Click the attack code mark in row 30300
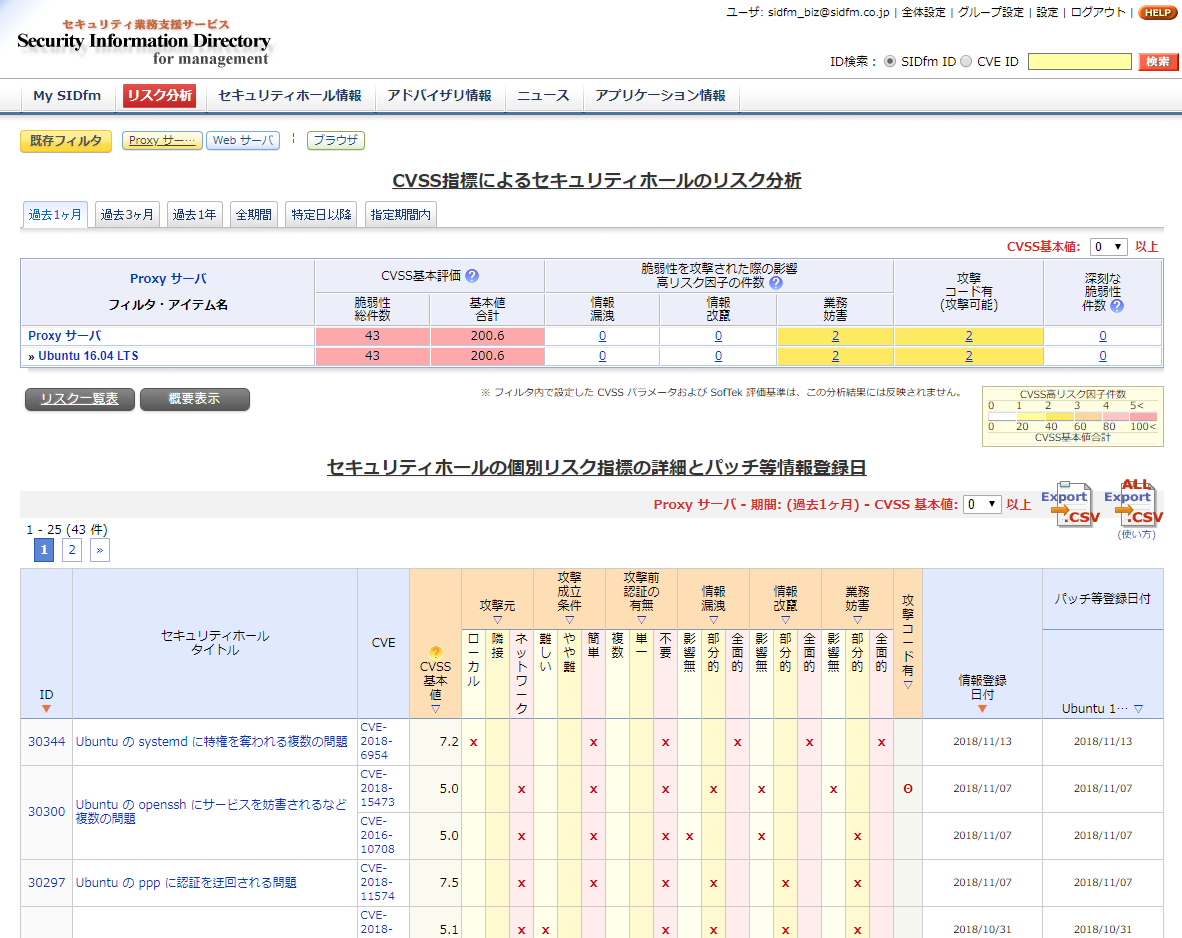 coord(908,789)
